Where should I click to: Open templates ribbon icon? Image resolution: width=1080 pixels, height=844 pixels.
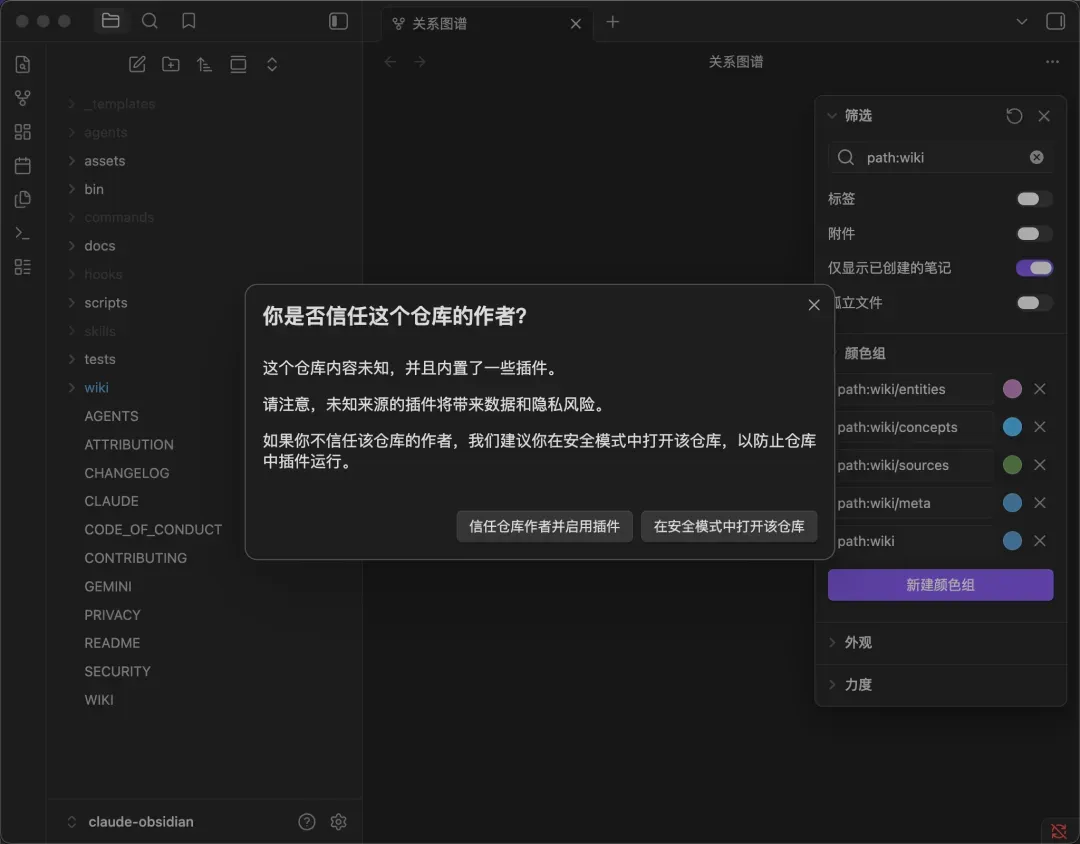pos(23,199)
